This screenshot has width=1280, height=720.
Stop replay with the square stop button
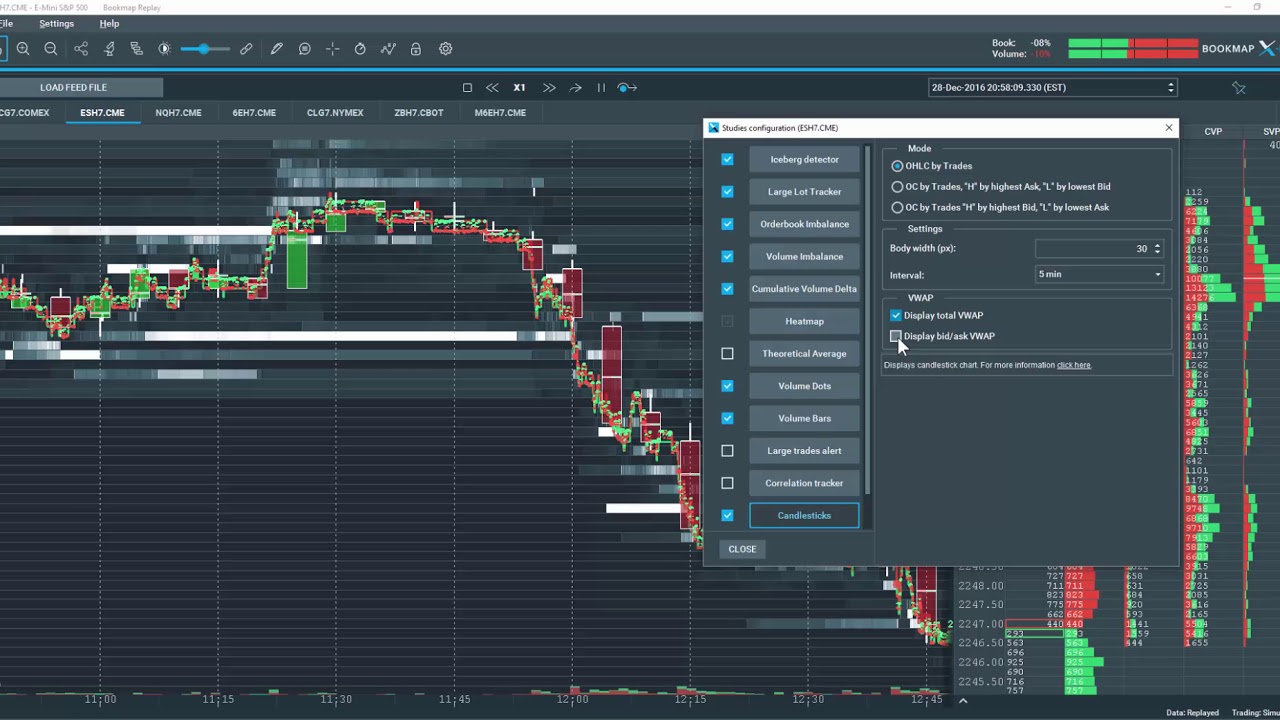click(x=467, y=88)
